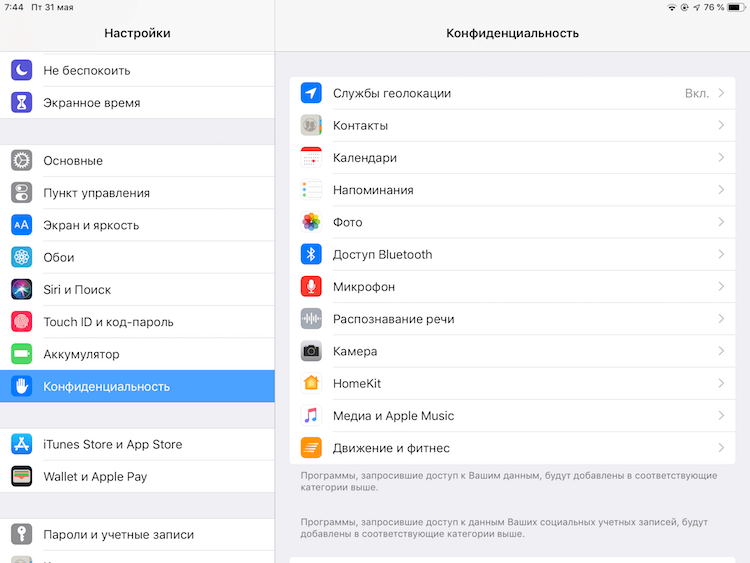Expand chevron on the Календари row
The height and width of the screenshot is (563, 750).
tap(721, 157)
